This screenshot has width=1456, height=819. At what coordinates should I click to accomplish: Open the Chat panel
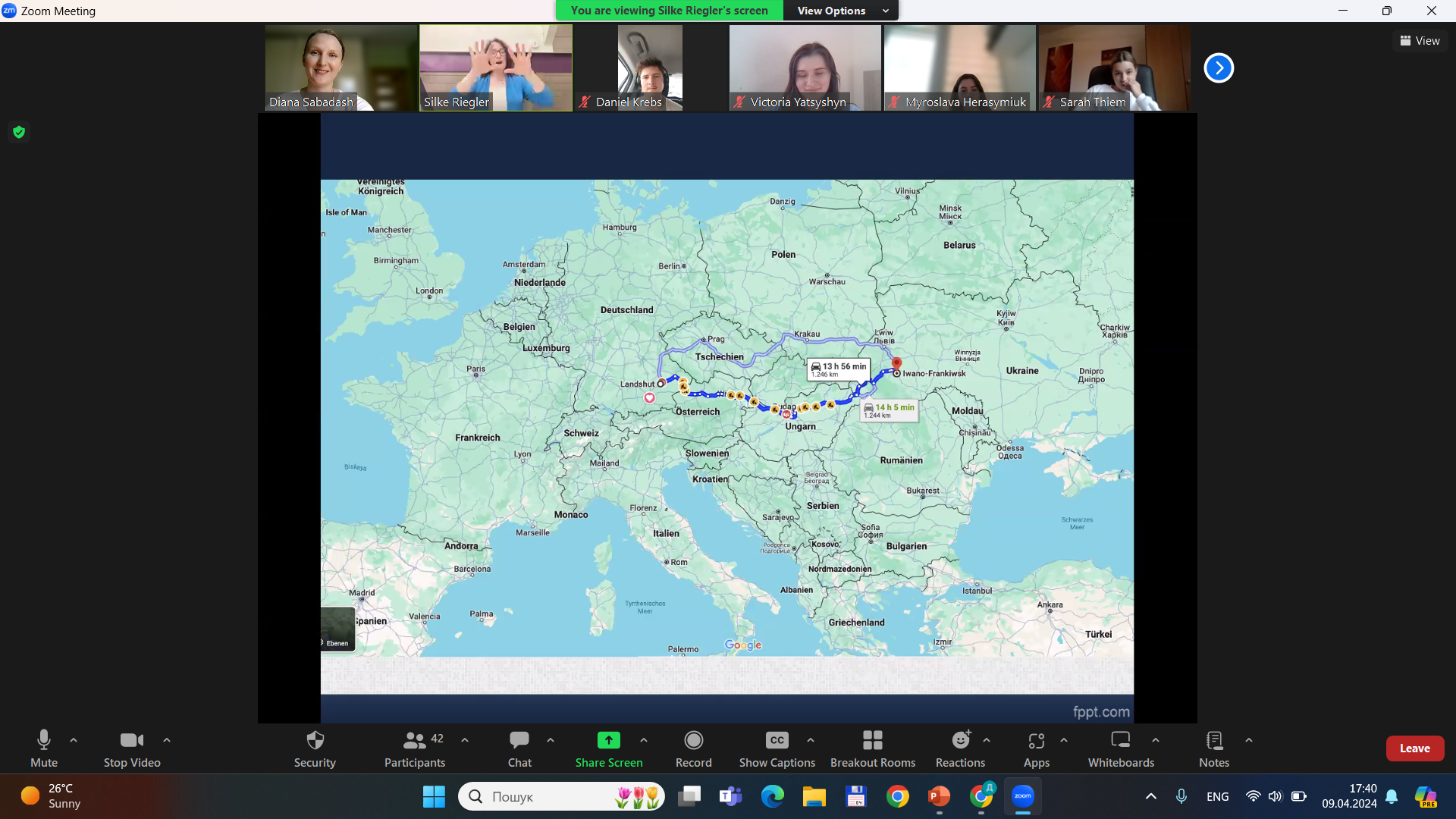coord(519,748)
